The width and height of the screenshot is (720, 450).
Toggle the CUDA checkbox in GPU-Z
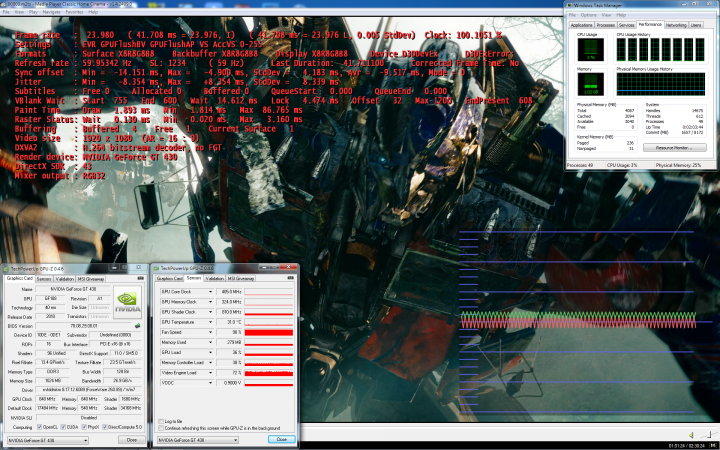(63, 427)
